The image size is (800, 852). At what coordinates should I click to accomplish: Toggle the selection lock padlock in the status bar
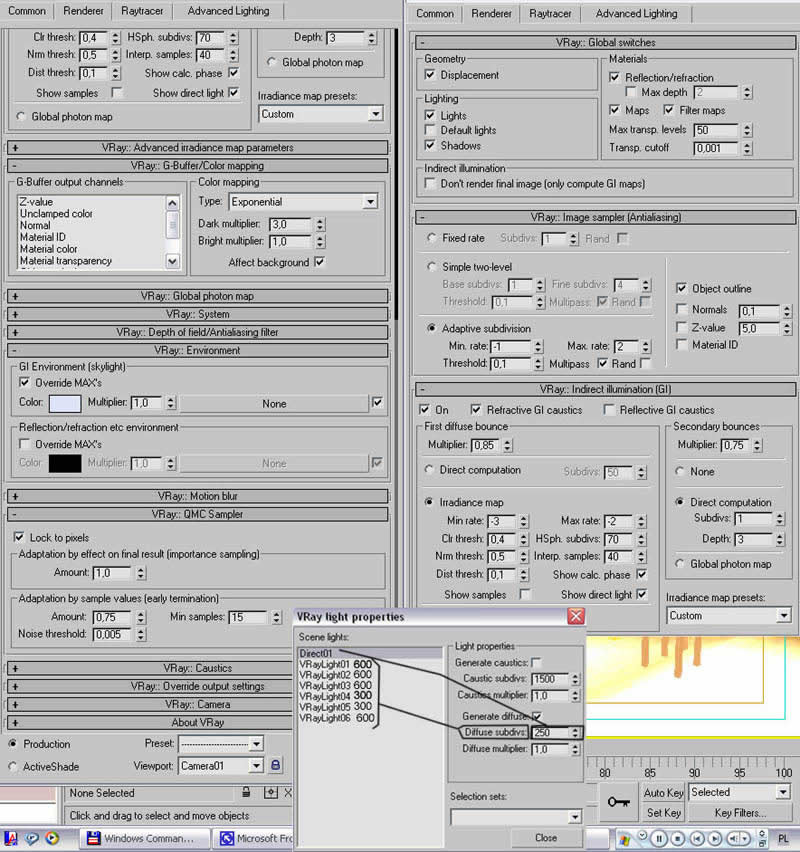[x=246, y=793]
